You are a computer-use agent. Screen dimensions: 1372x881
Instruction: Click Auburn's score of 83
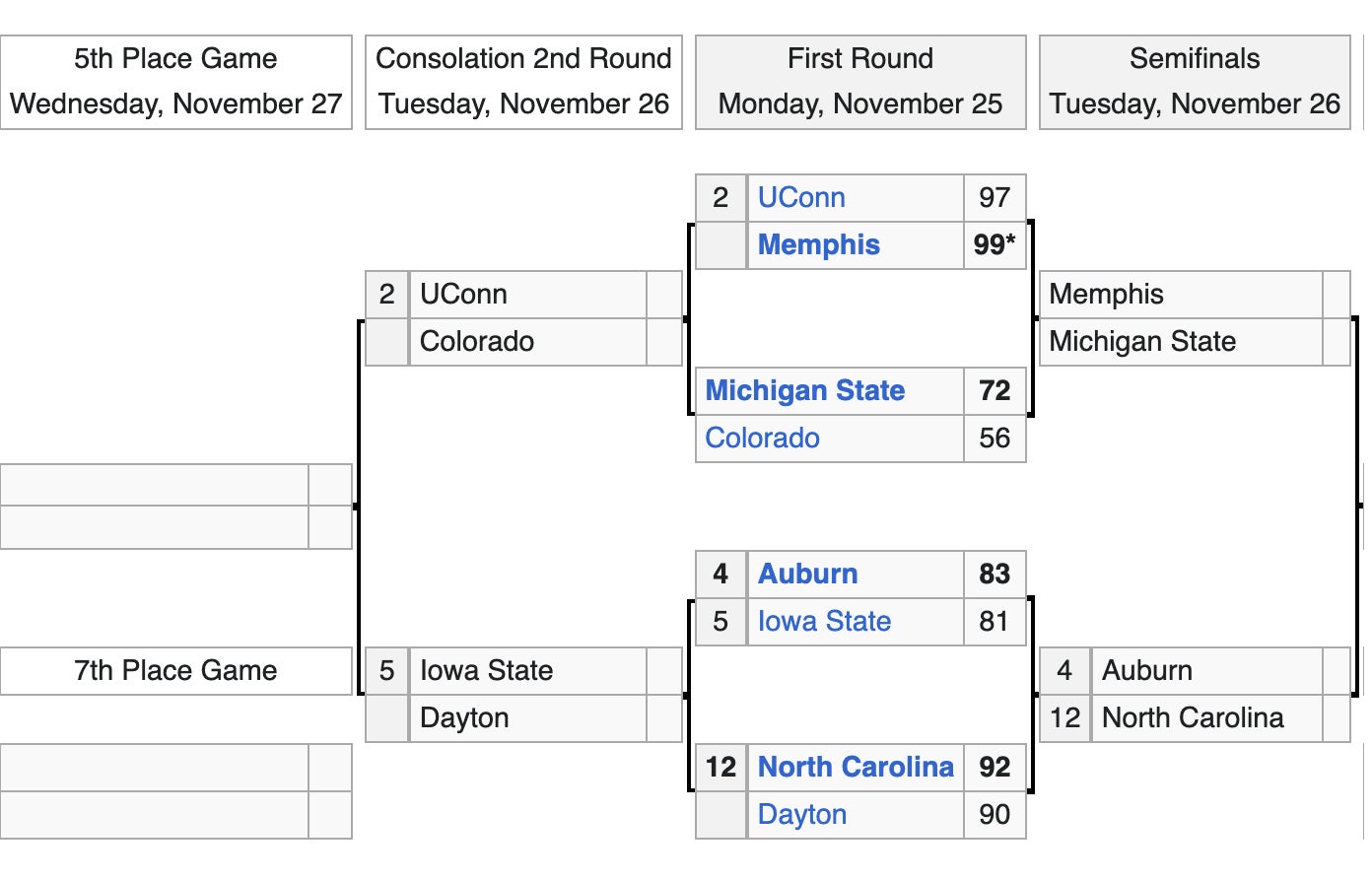point(994,575)
